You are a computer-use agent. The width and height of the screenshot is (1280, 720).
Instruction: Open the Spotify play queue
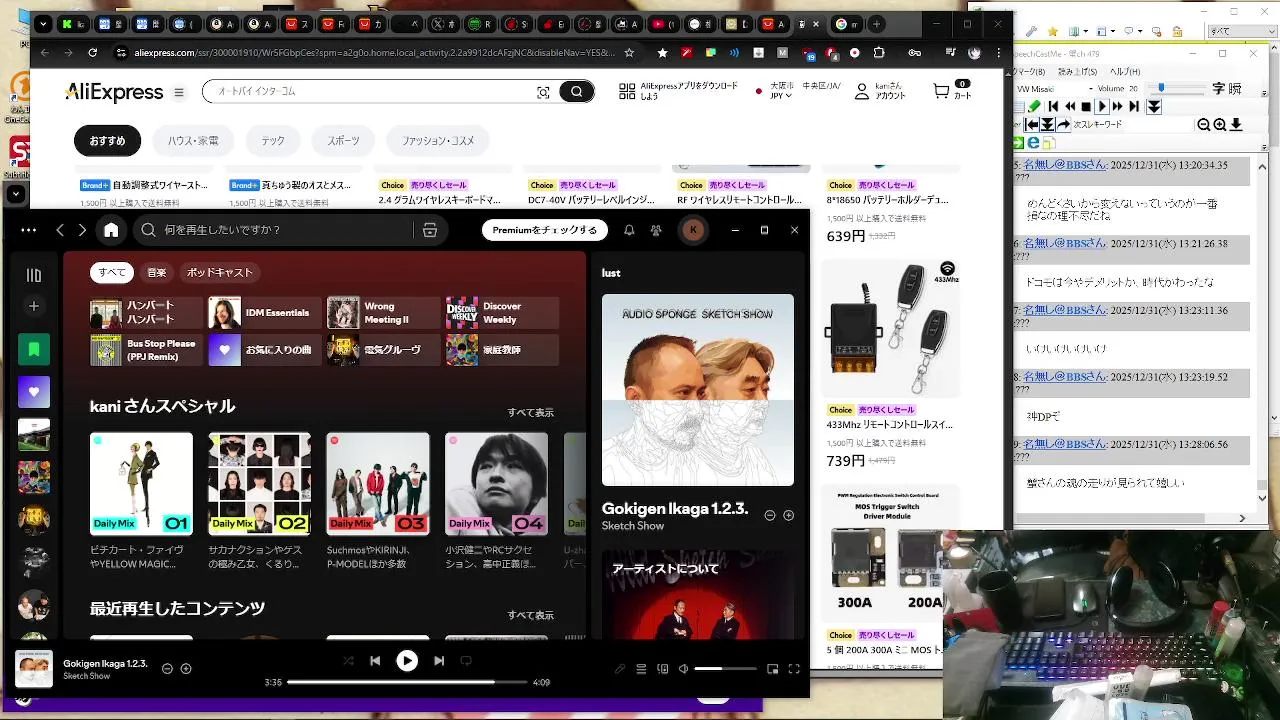pyautogui.click(x=641, y=669)
